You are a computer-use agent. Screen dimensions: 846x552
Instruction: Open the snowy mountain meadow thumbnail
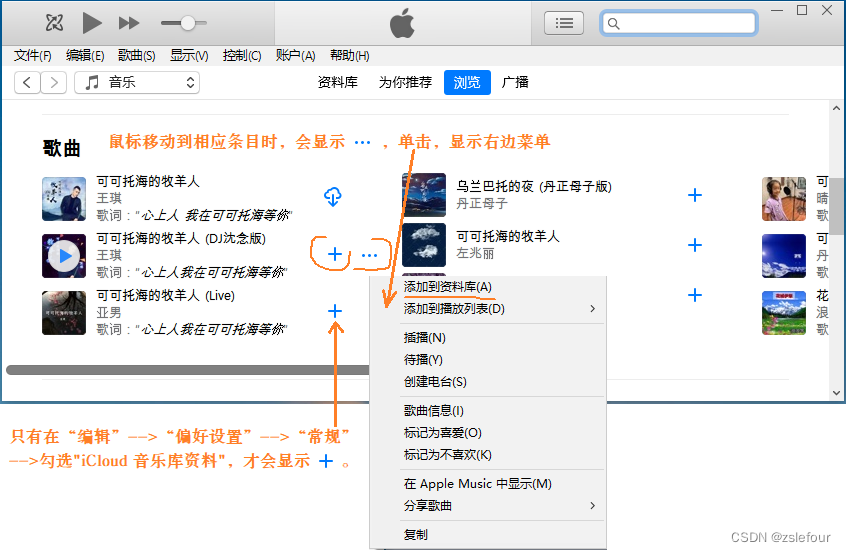(784, 313)
